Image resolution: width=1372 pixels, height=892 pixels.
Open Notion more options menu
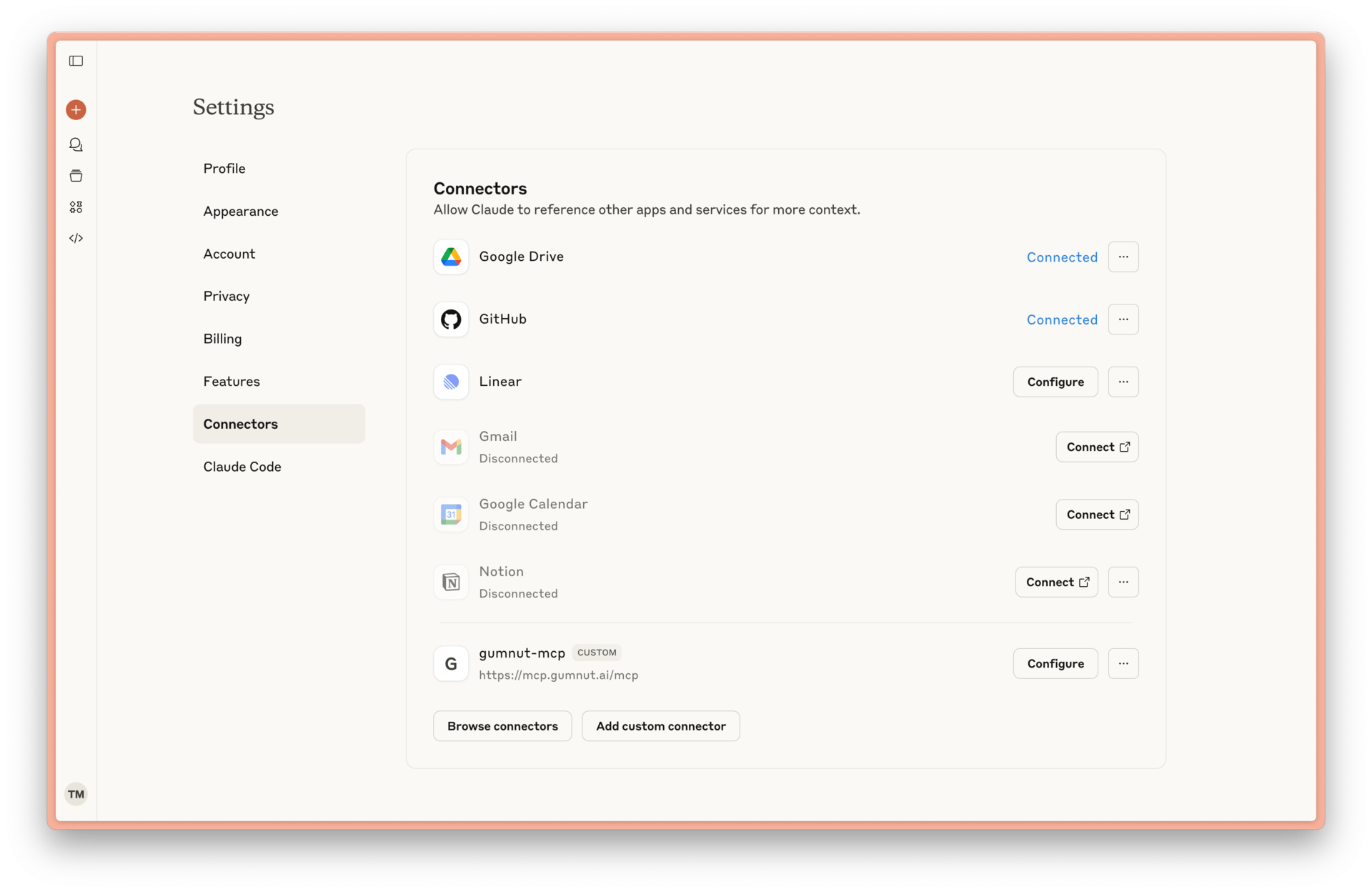click(1123, 582)
